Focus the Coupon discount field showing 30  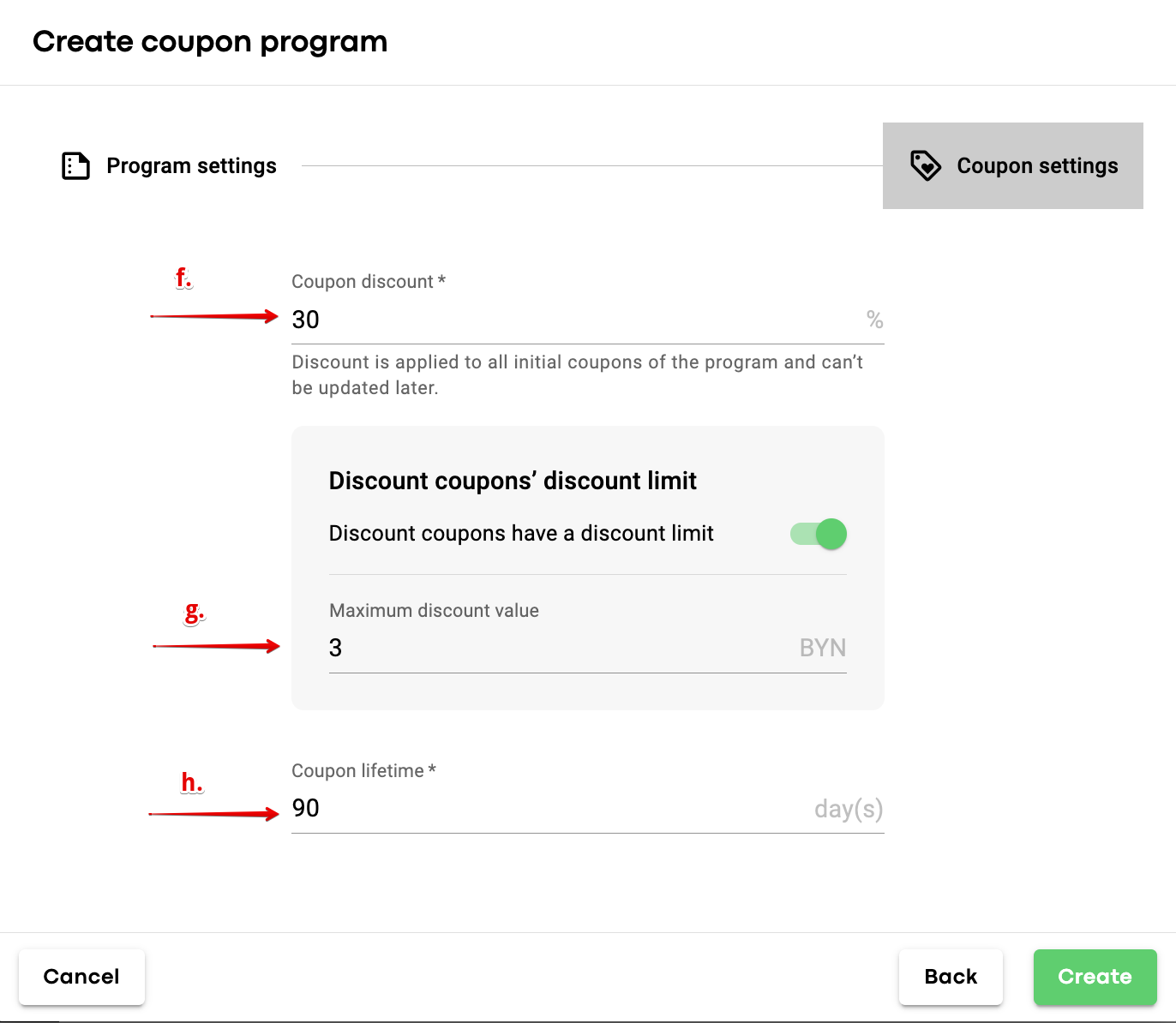pos(566,320)
